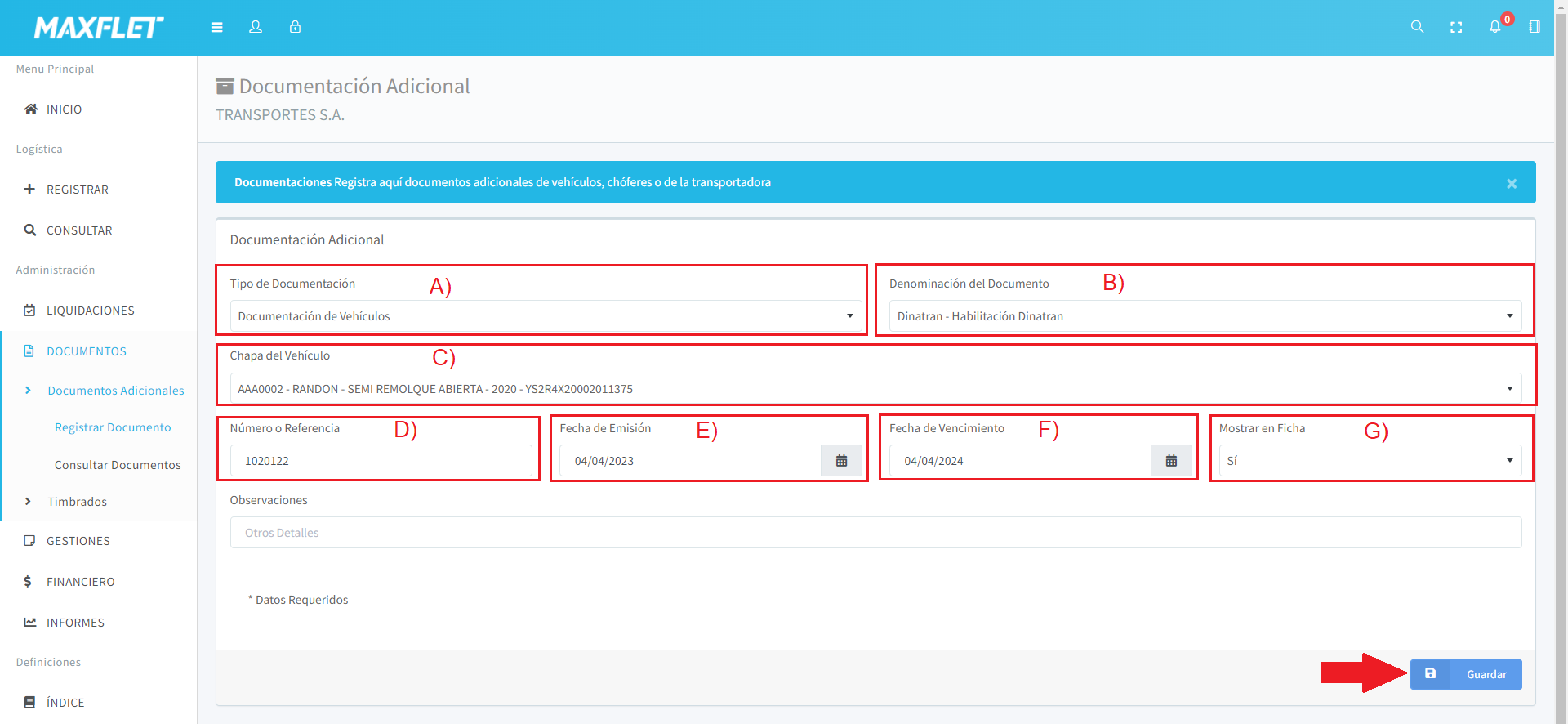This screenshot has width=1568, height=724.
Task: Change the Mostrar en Ficha selection
Action: pos(1370,461)
